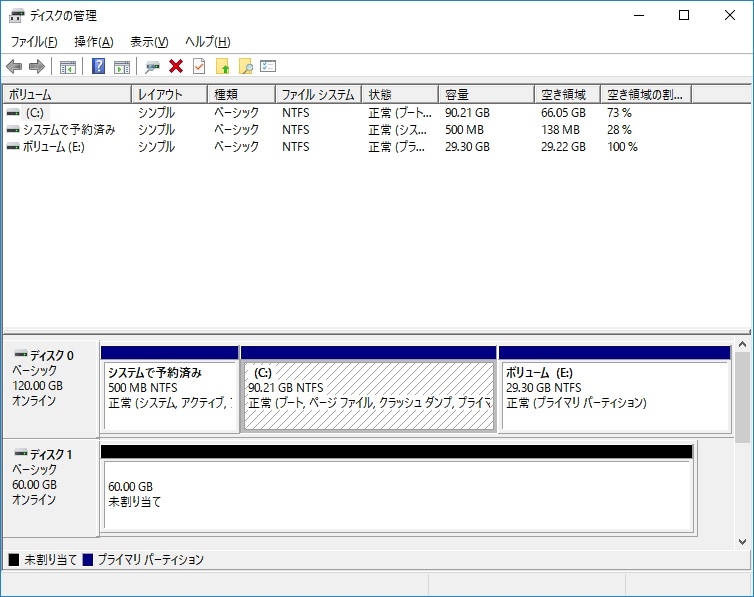Sort by ファイル システム column header

point(318,94)
